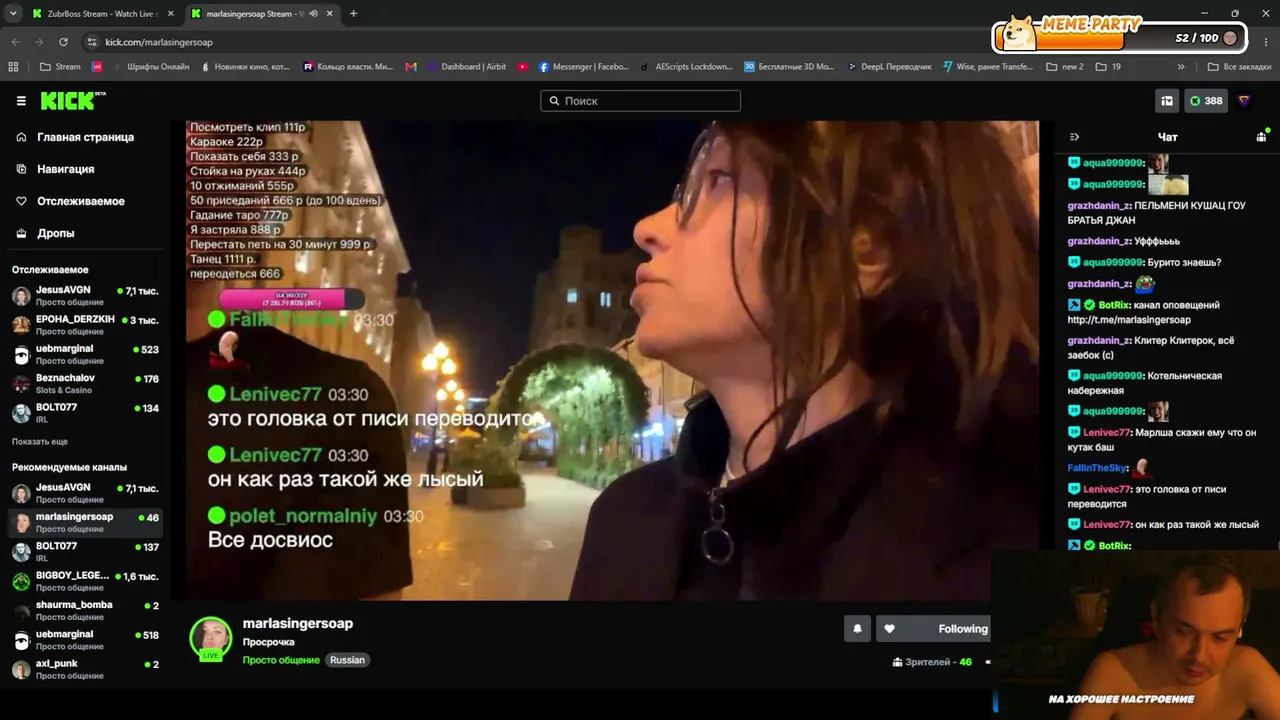
Task: Open the YouTube bookmark icon
Action: pyautogui.click(x=523, y=67)
